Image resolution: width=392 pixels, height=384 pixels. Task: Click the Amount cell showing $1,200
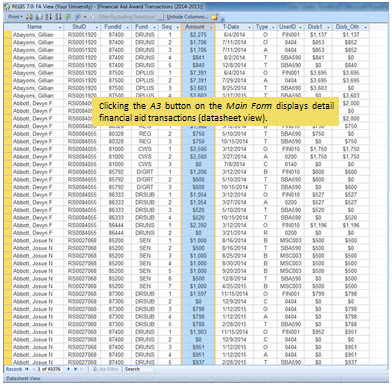[x=199, y=172]
